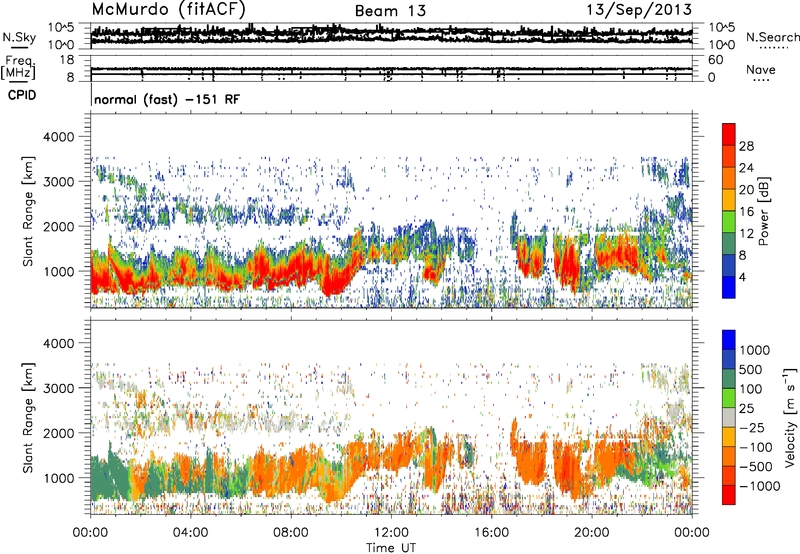
Task: Click the "12:00" time tick label
Action: 391,533
